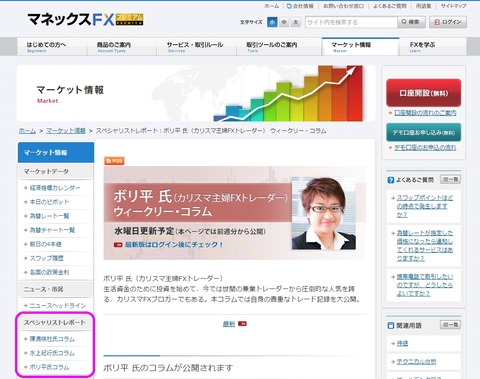Select the マーケット情報 navigation tab

click(x=360, y=46)
